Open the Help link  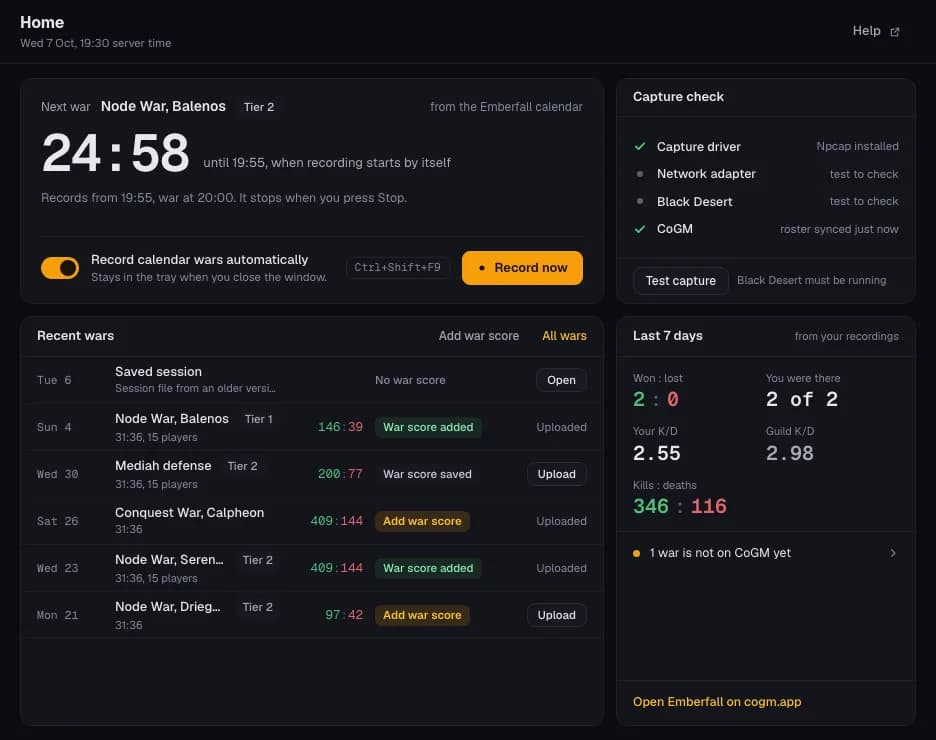click(x=876, y=31)
